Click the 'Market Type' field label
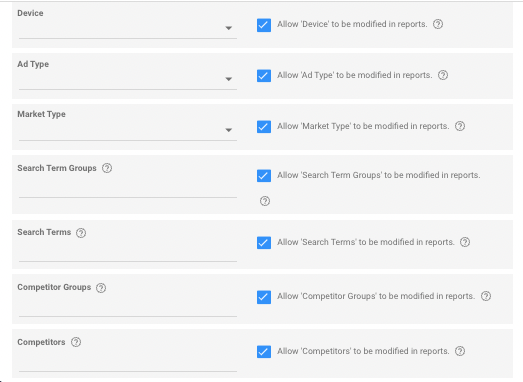The image size is (523, 382). coord(41,114)
